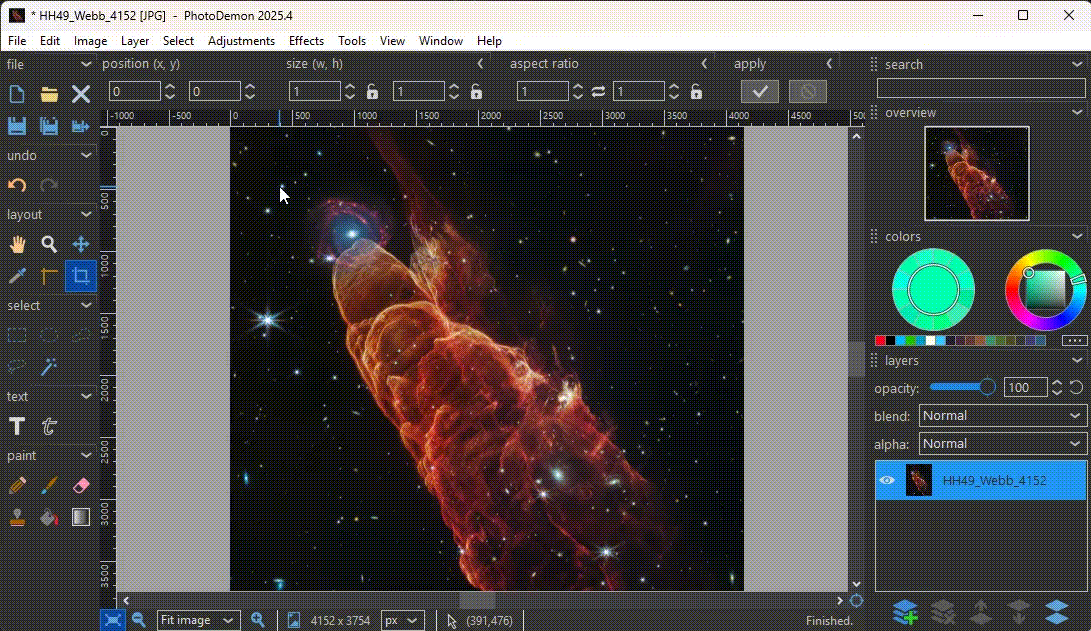Select the Pencil paint tool

click(x=17, y=485)
